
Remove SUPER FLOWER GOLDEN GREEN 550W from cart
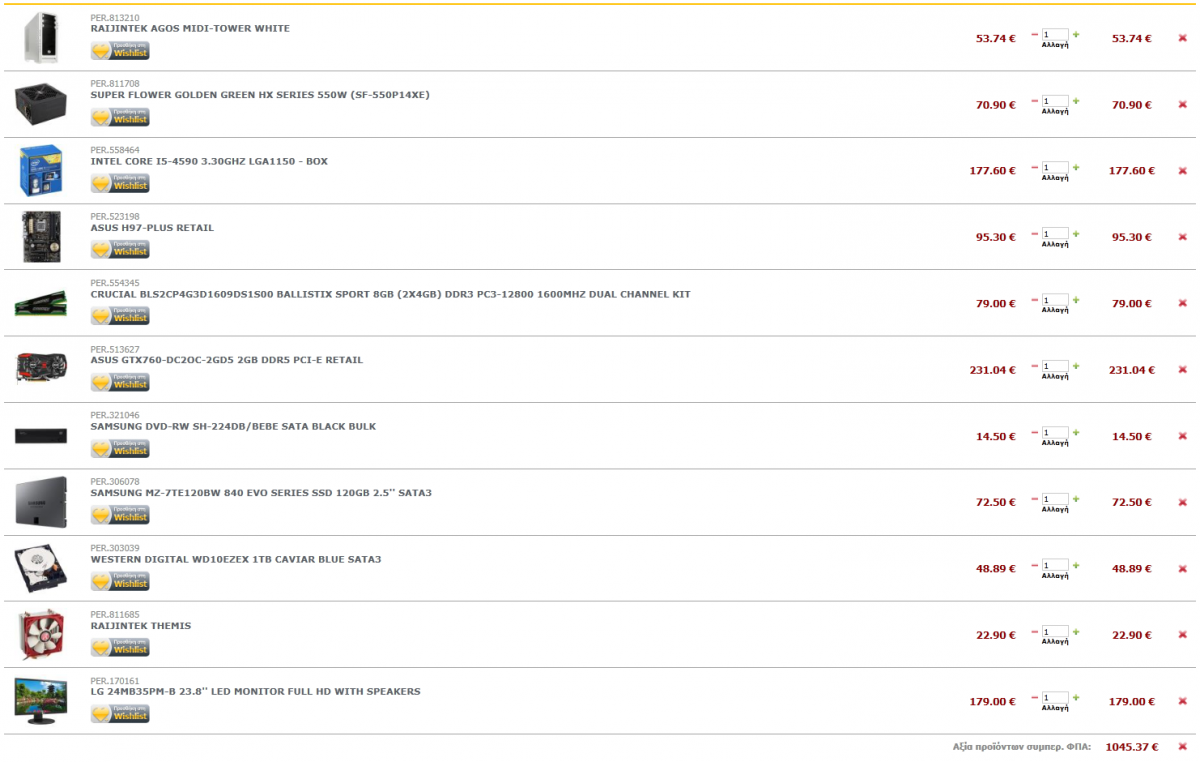1182,104
